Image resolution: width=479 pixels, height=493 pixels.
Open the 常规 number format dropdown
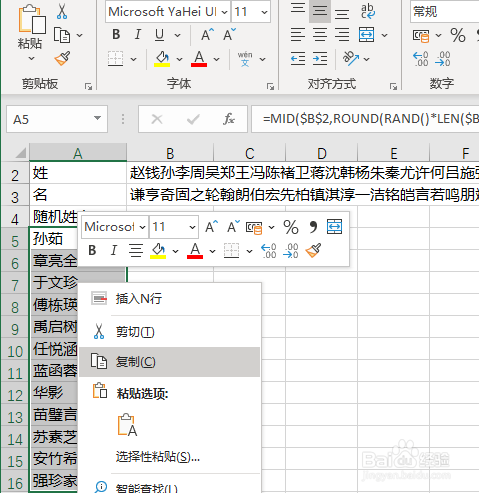(444, 12)
